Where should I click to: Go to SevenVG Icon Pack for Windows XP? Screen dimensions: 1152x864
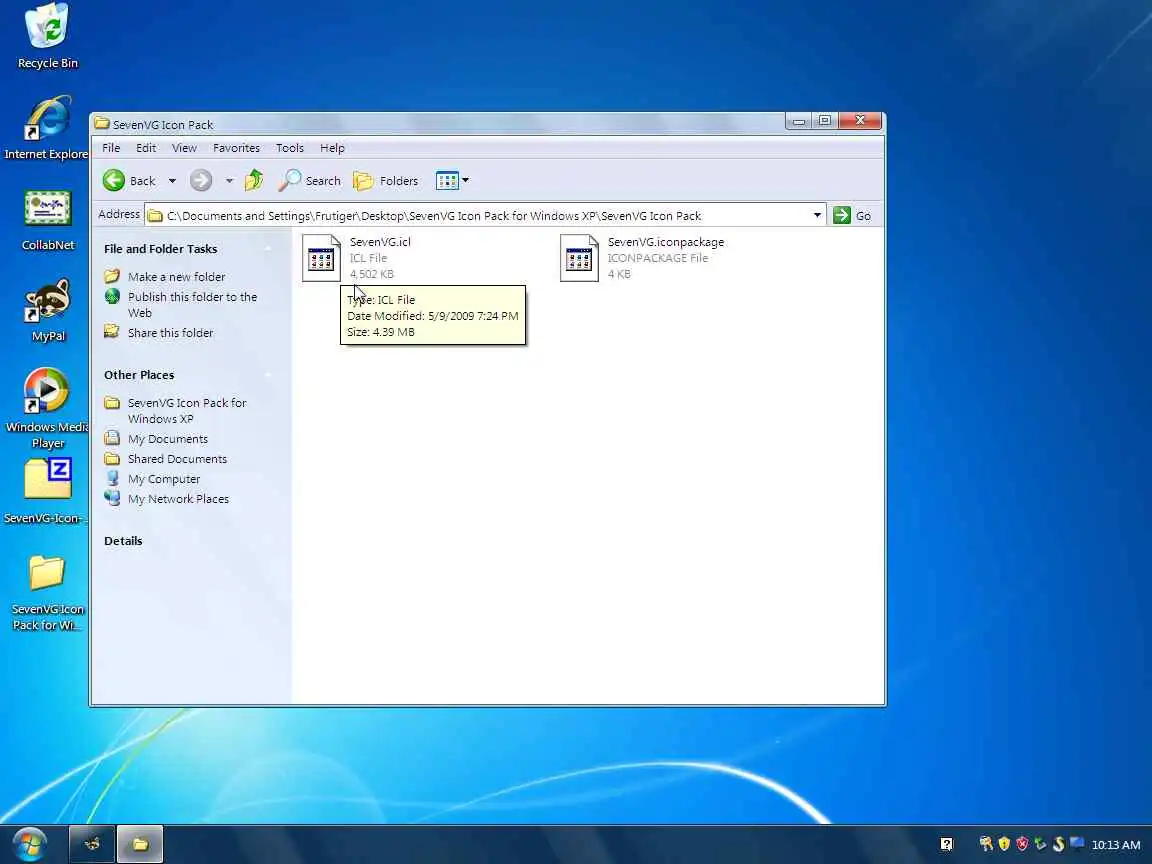point(187,411)
